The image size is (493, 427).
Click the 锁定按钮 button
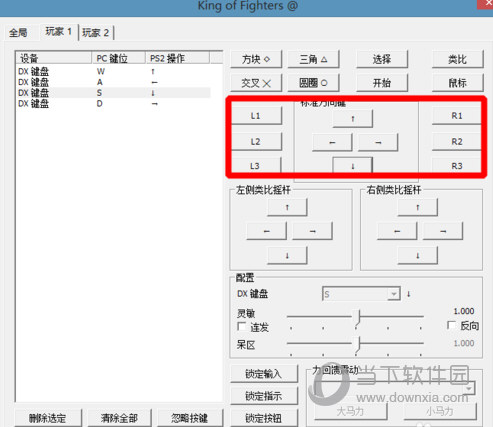click(264, 418)
